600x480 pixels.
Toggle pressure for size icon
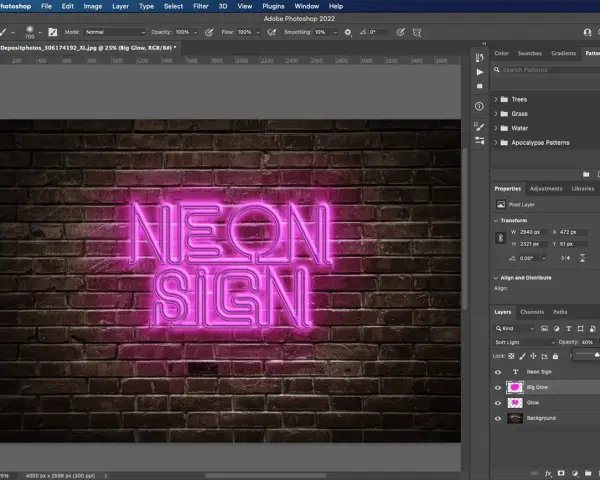point(400,33)
